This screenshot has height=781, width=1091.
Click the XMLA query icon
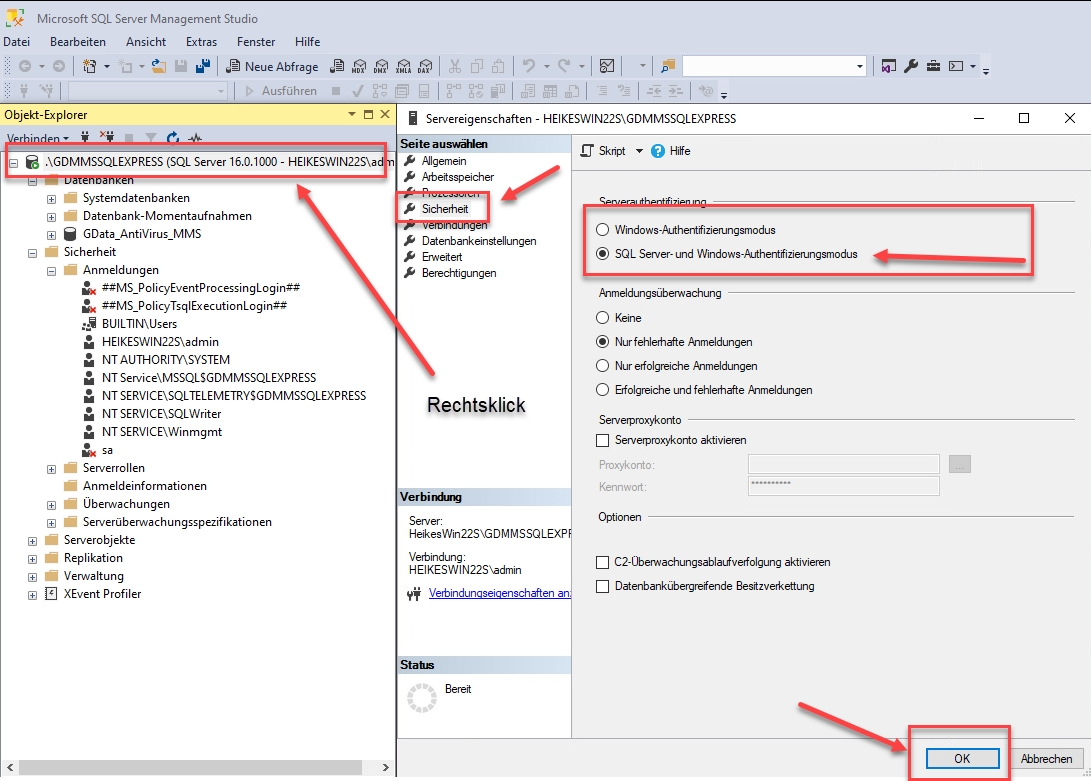(404, 66)
